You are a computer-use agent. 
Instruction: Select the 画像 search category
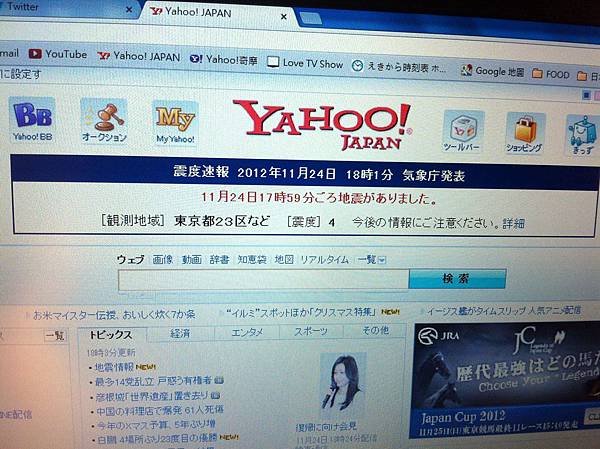click(163, 260)
